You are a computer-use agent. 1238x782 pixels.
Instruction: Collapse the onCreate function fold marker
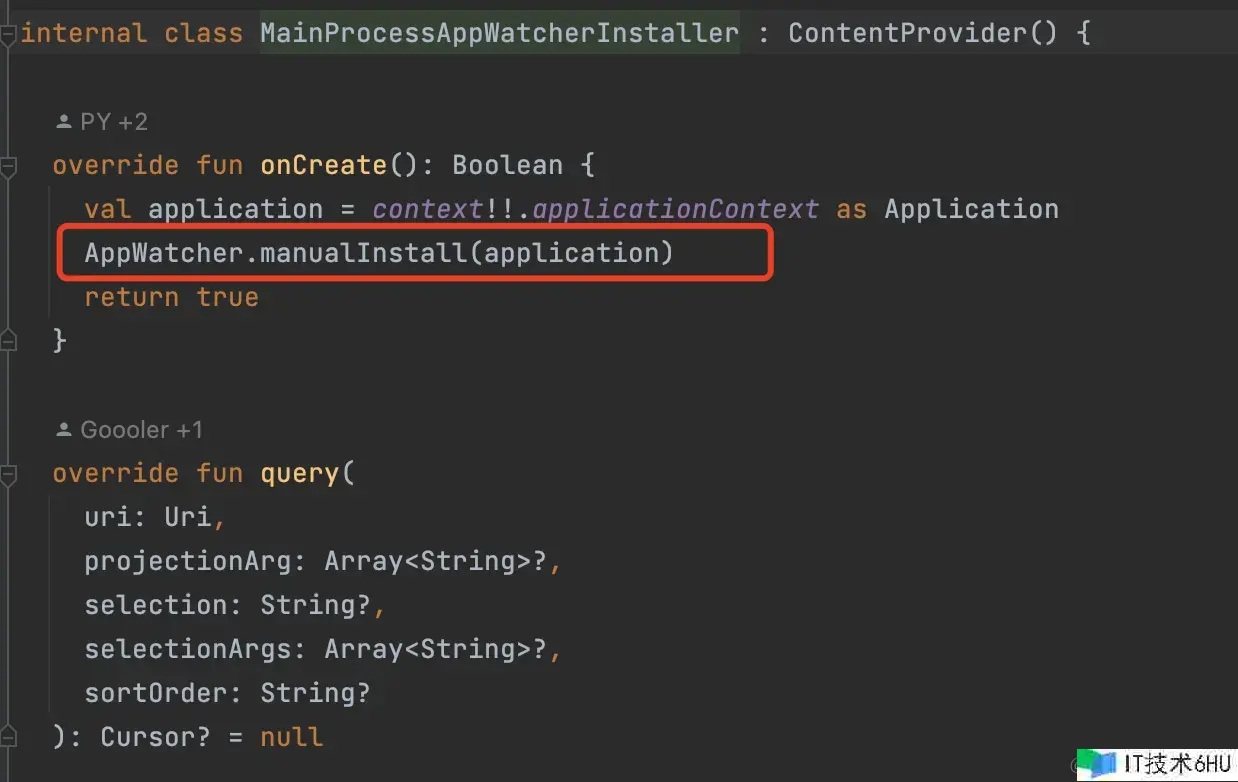pyautogui.click(x=8, y=167)
